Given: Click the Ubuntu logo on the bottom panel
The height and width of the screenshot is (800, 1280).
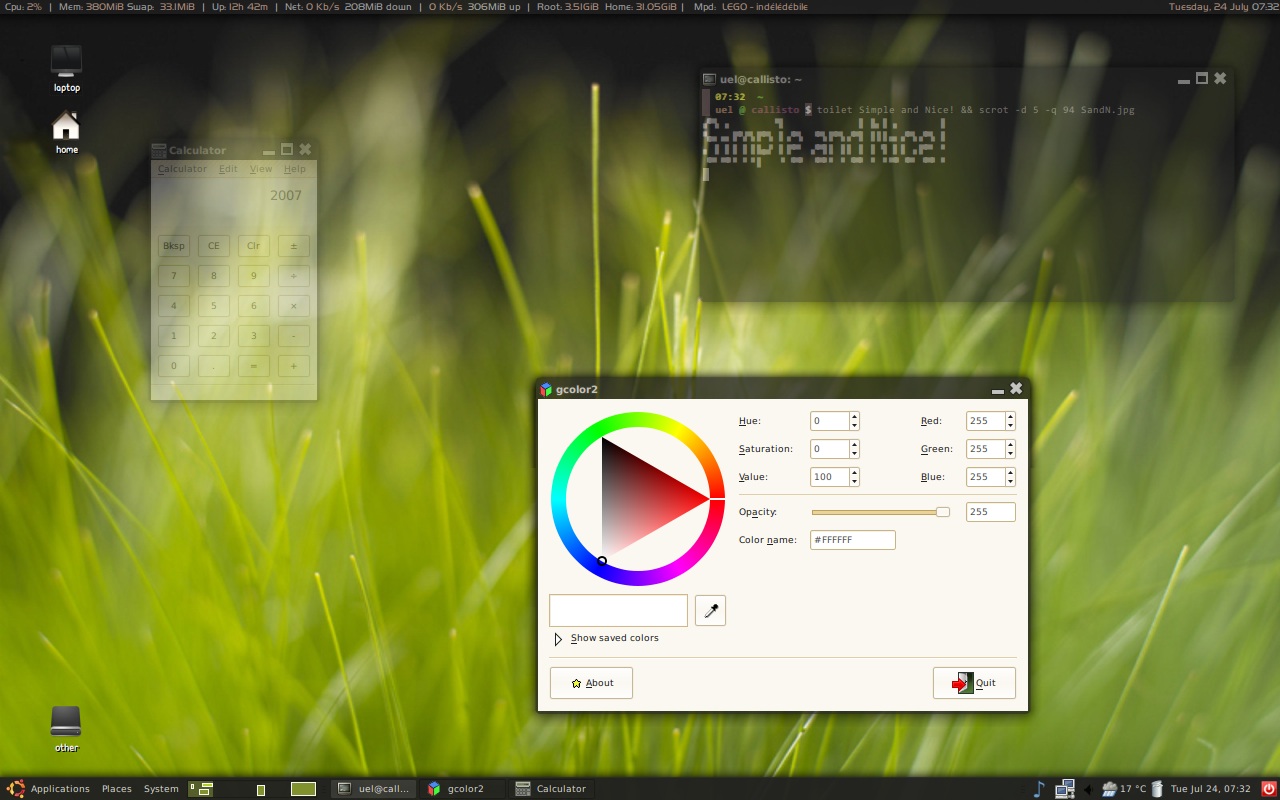Looking at the screenshot, I should coord(14,788).
